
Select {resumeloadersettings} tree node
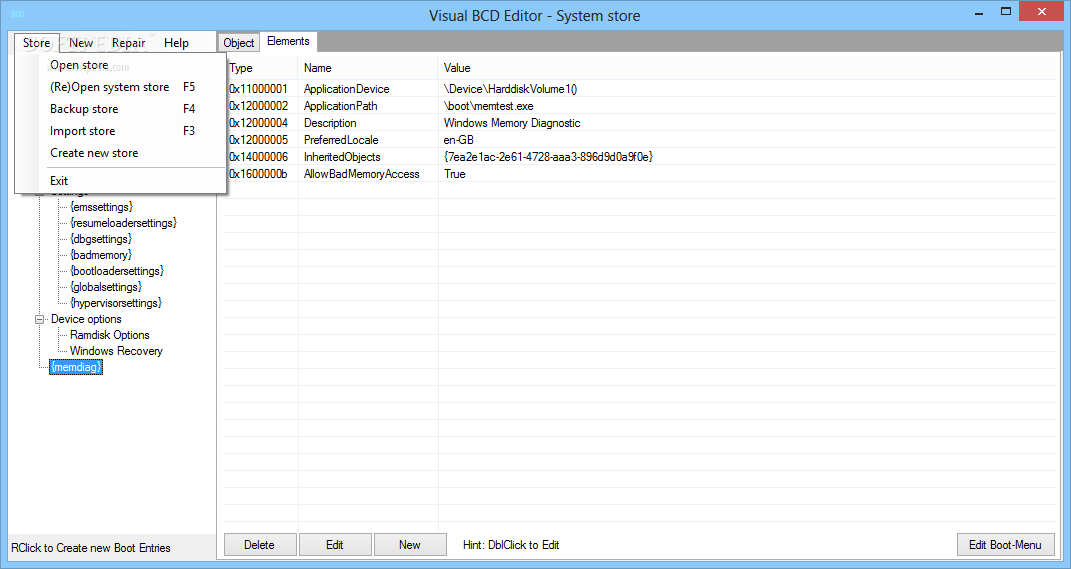point(124,223)
